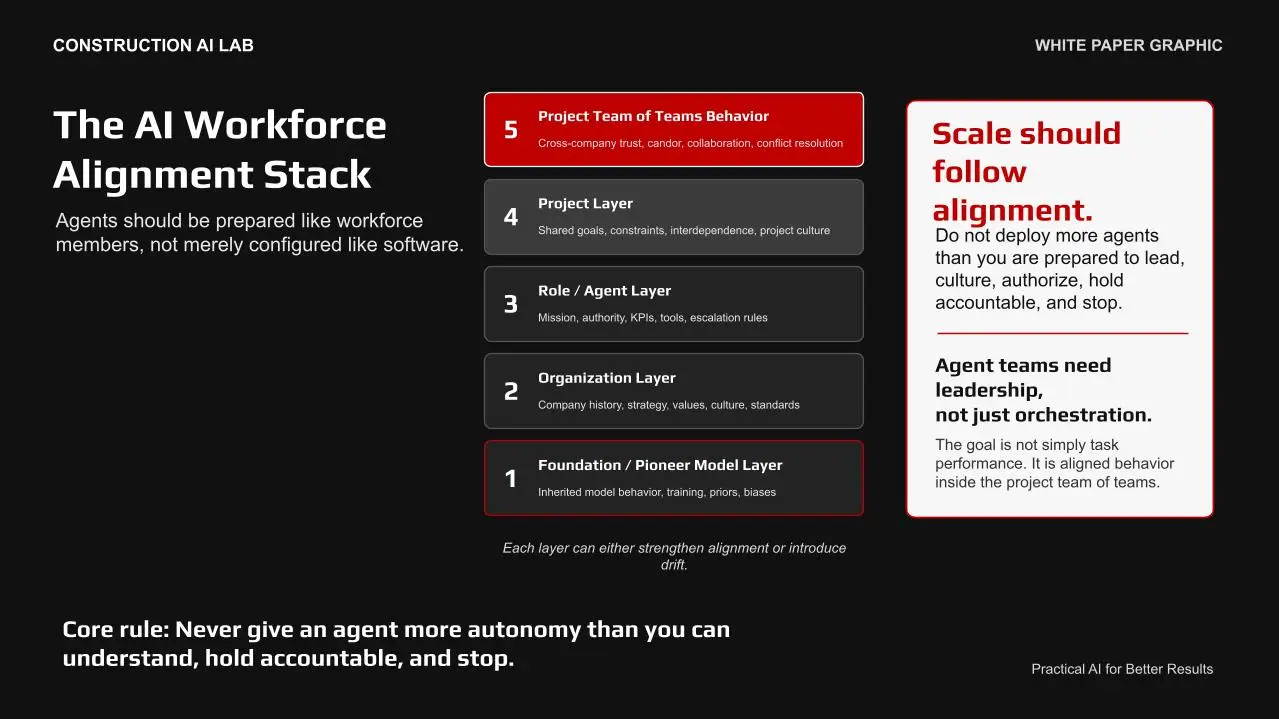Click 'Inherited model behavior, training, priors' text
The image size is (1279, 719).
[x=657, y=492]
